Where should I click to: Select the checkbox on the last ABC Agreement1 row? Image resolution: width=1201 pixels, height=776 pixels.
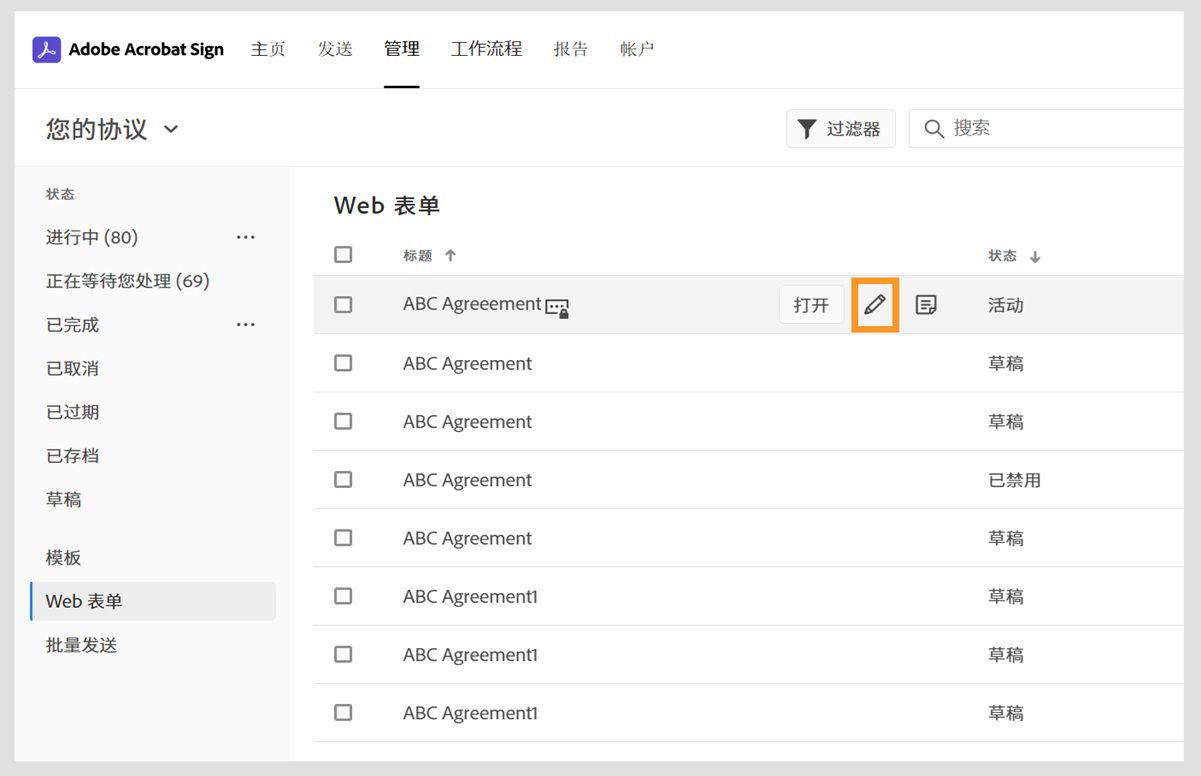343,713
